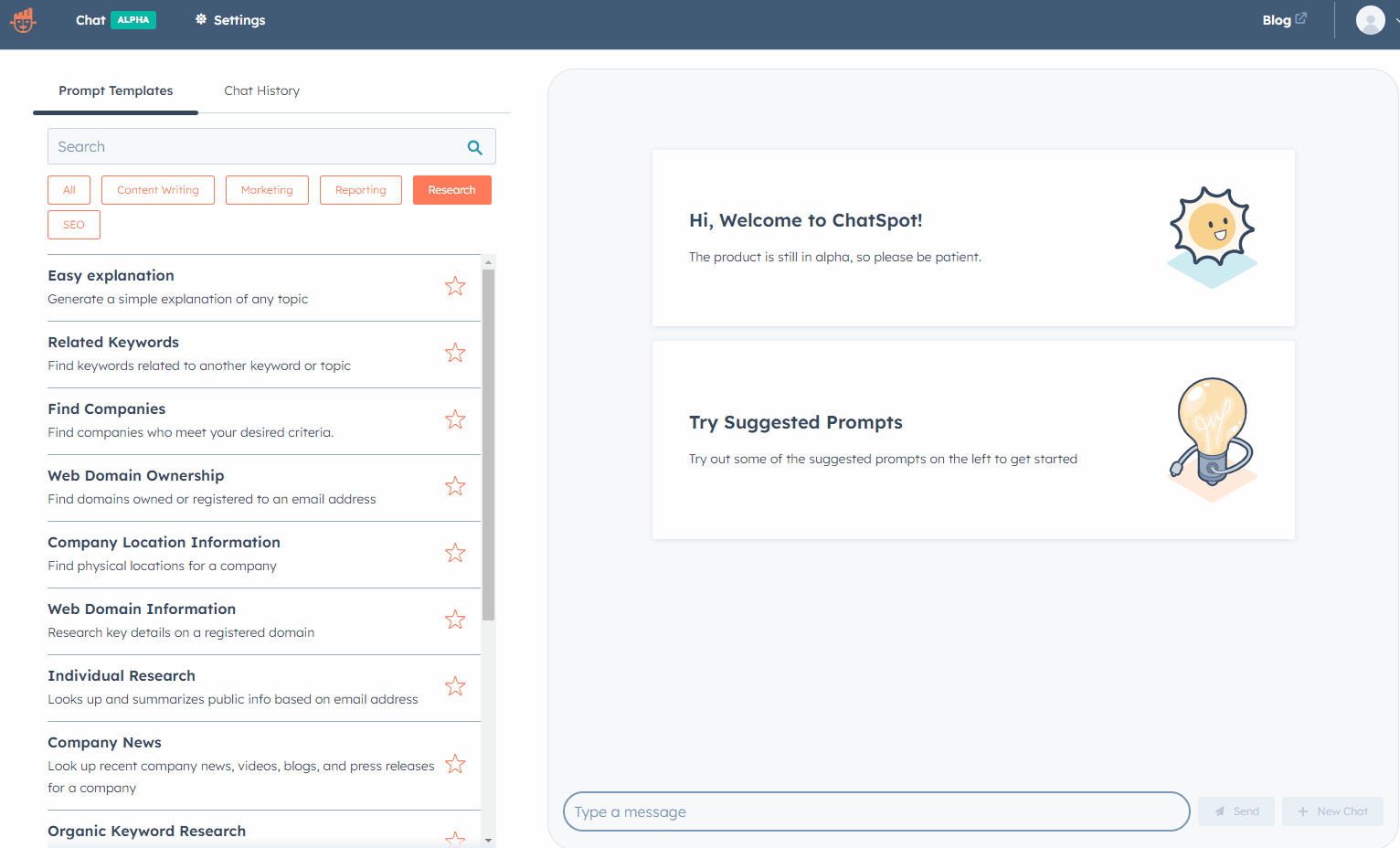Click scrollbar down arrow in template list
The image size is (1400, 848).
(x=489, y=840)
